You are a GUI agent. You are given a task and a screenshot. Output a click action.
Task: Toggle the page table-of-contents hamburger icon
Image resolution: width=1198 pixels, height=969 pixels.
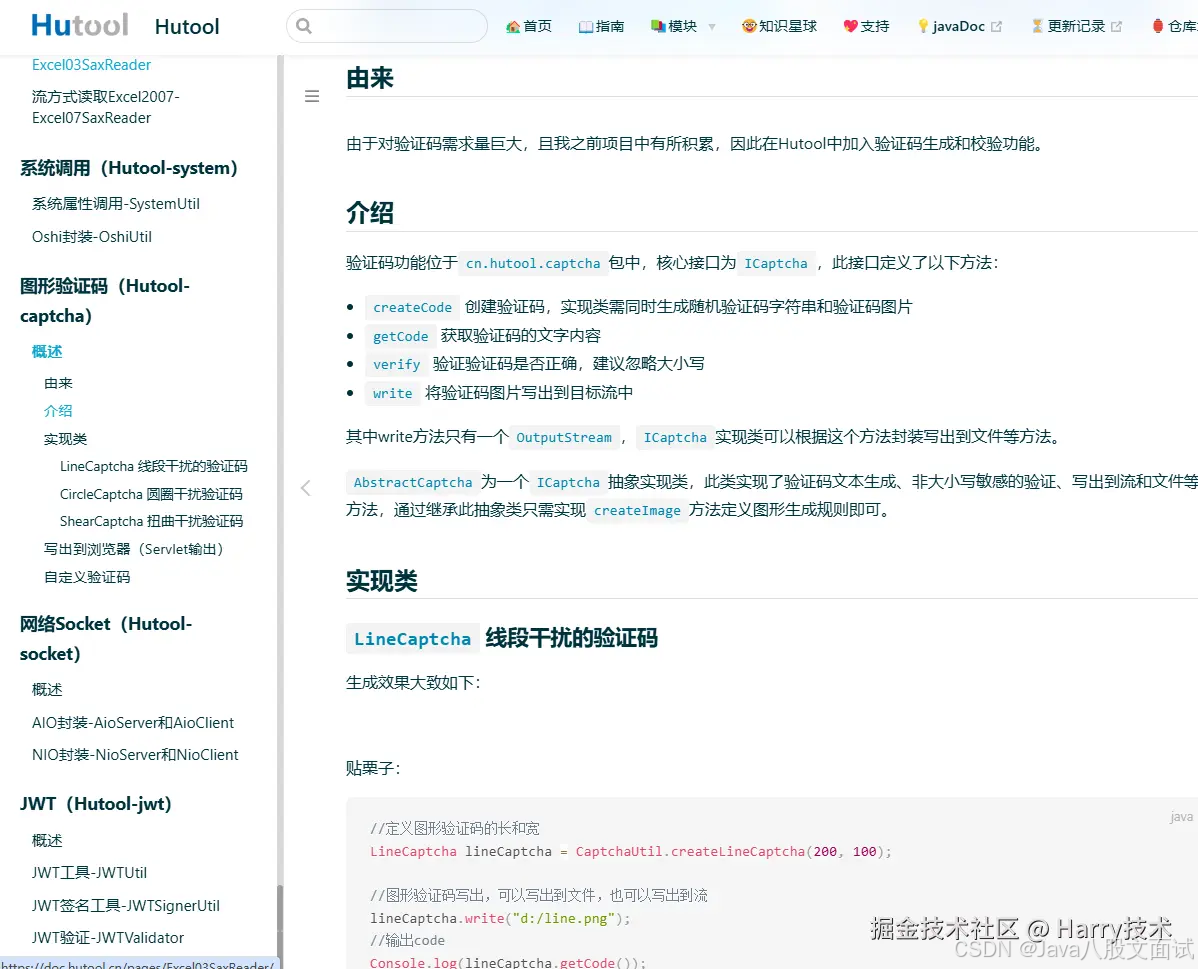click(x=312, y=96)
